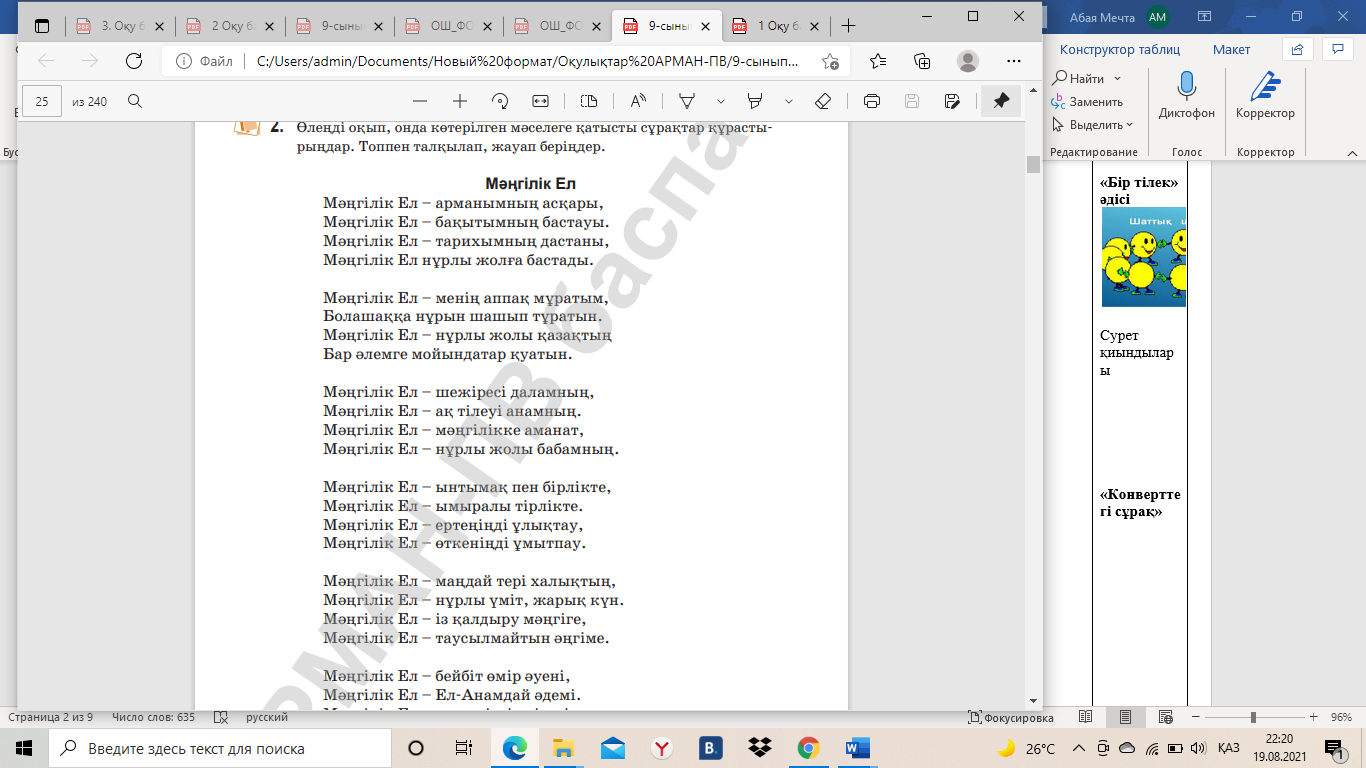Image resolution: width=1366 pixels, height=768 pixels.
Task: Switch Word to Web Layout view
Action: (1165, 718)
